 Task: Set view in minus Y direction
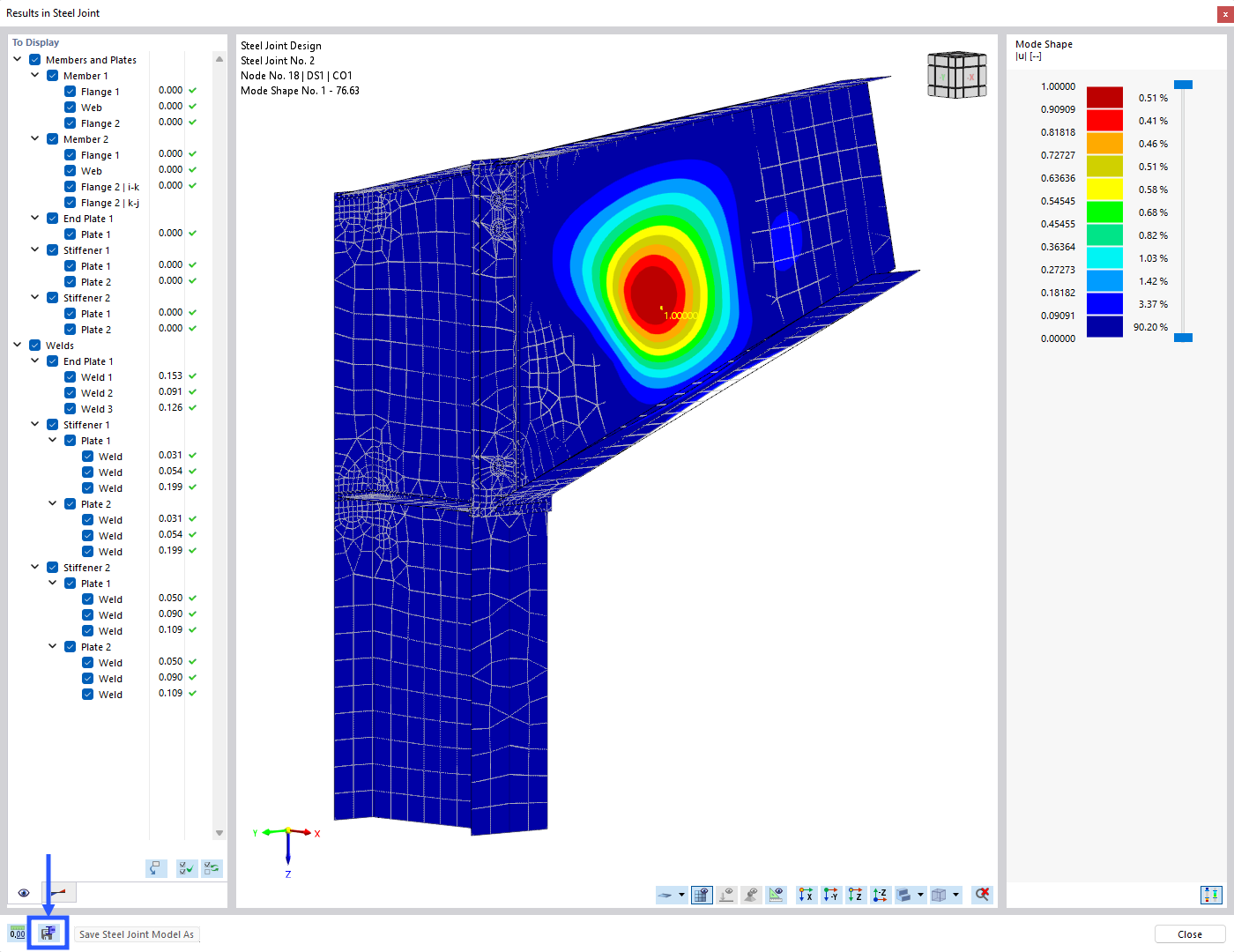click(830, 895)
